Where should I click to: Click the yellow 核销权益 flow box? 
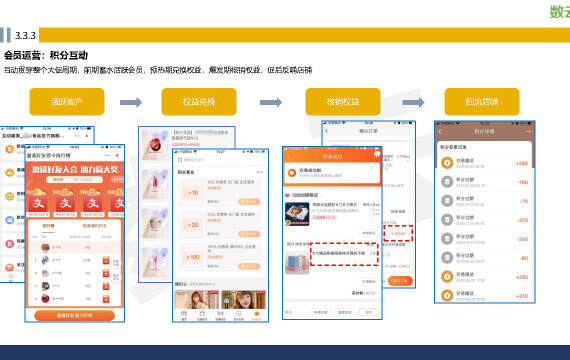[343, 102]
